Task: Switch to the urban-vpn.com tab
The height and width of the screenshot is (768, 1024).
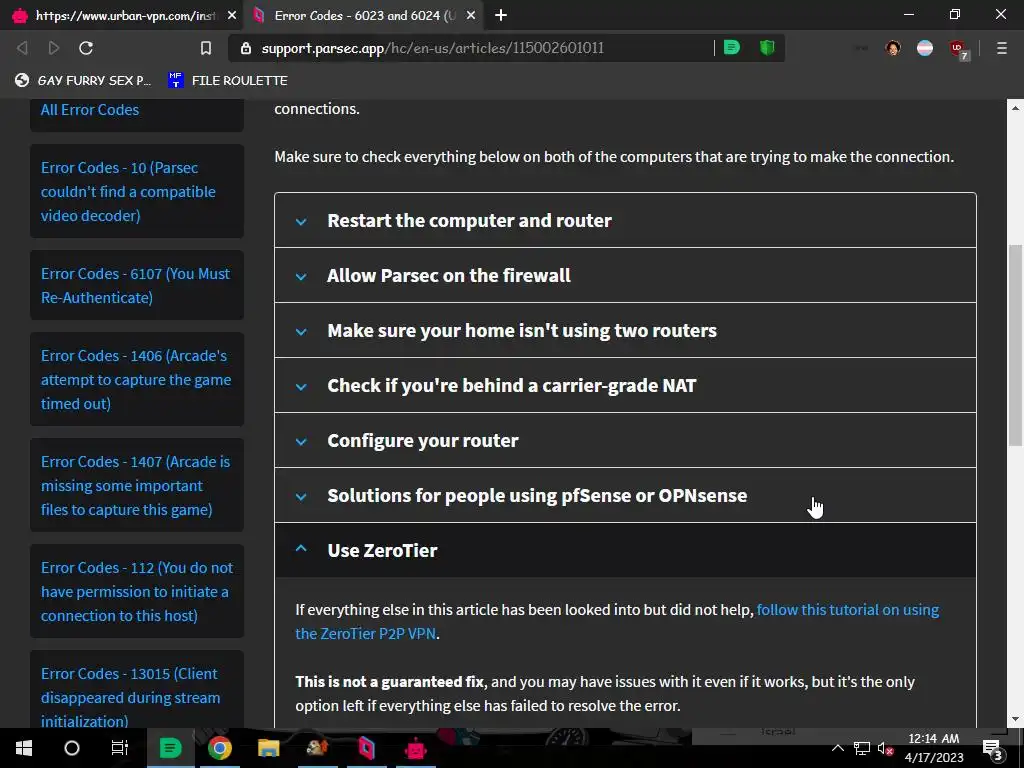Action: click(122, 15)
